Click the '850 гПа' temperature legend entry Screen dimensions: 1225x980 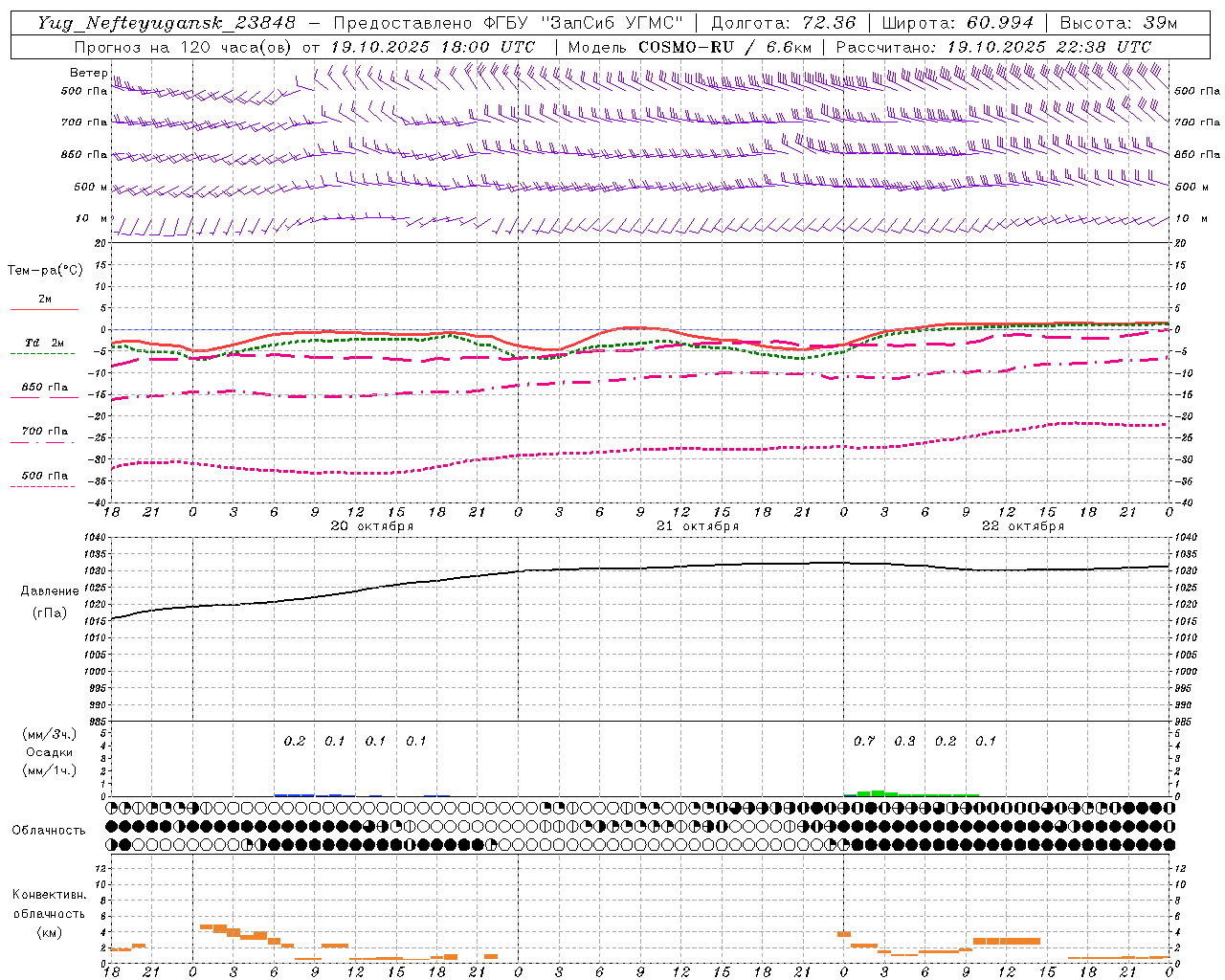(45, 388)
